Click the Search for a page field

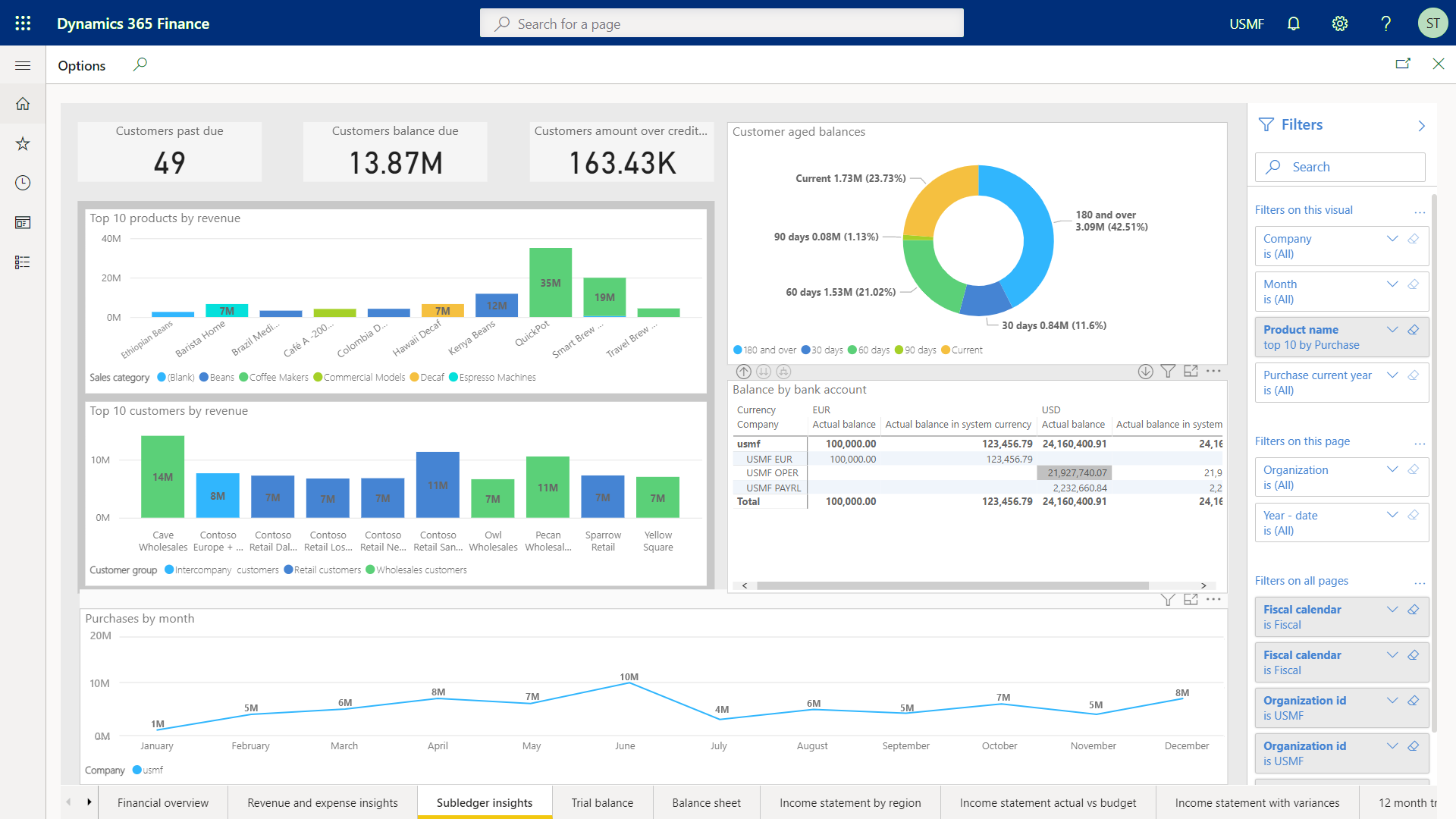[x=721, y=24]
